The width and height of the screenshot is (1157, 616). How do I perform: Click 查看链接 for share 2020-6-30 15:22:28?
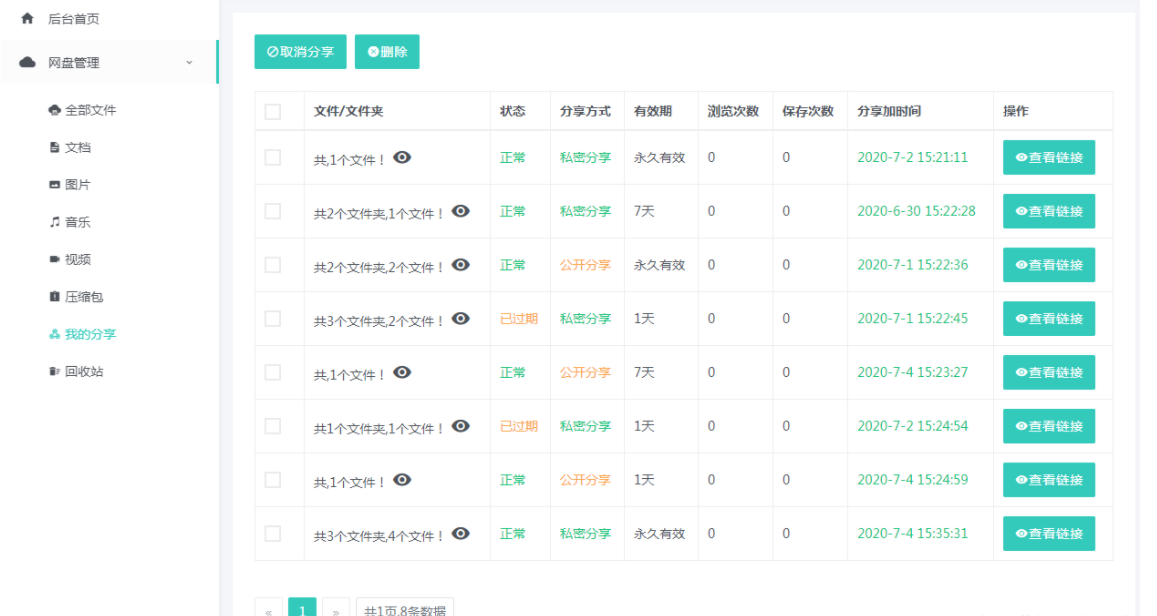1049,211
